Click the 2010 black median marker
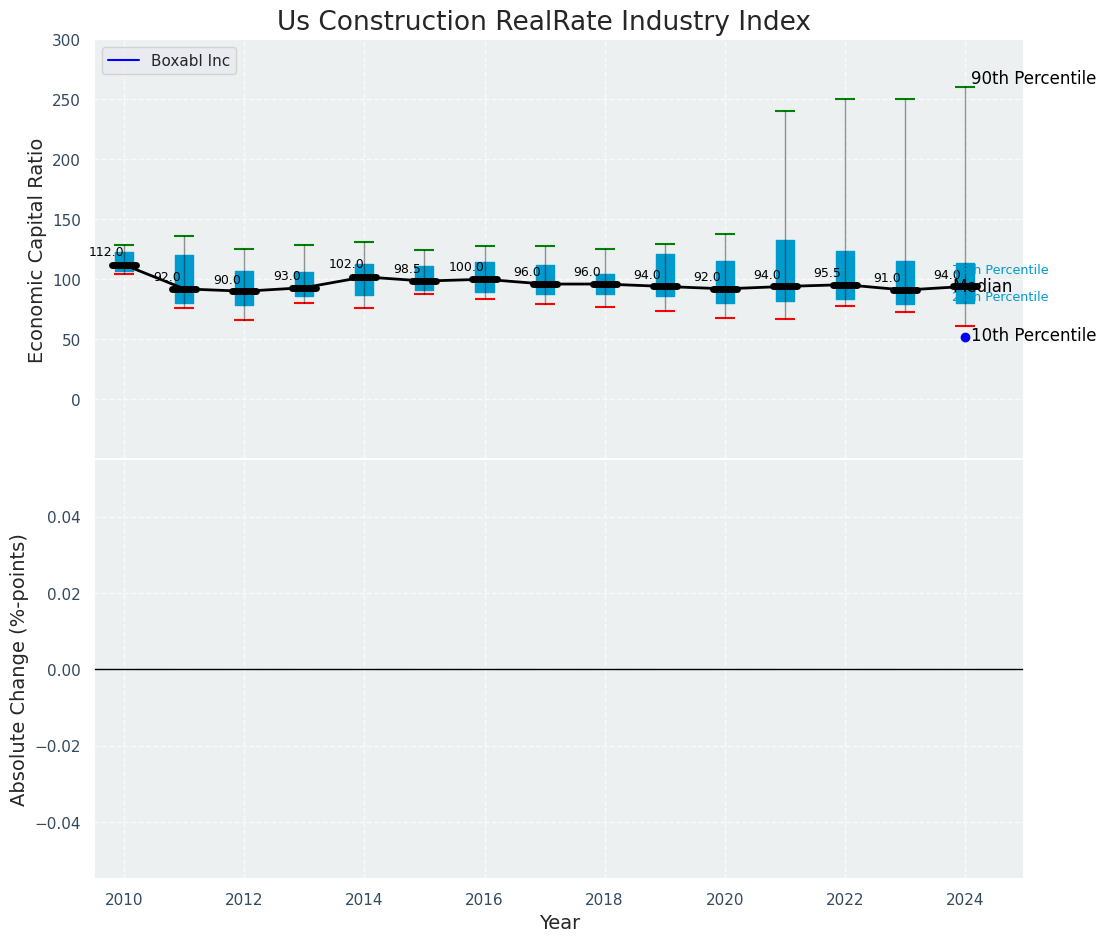This screenshot has width=1106, height=942. tap(124, 265)
